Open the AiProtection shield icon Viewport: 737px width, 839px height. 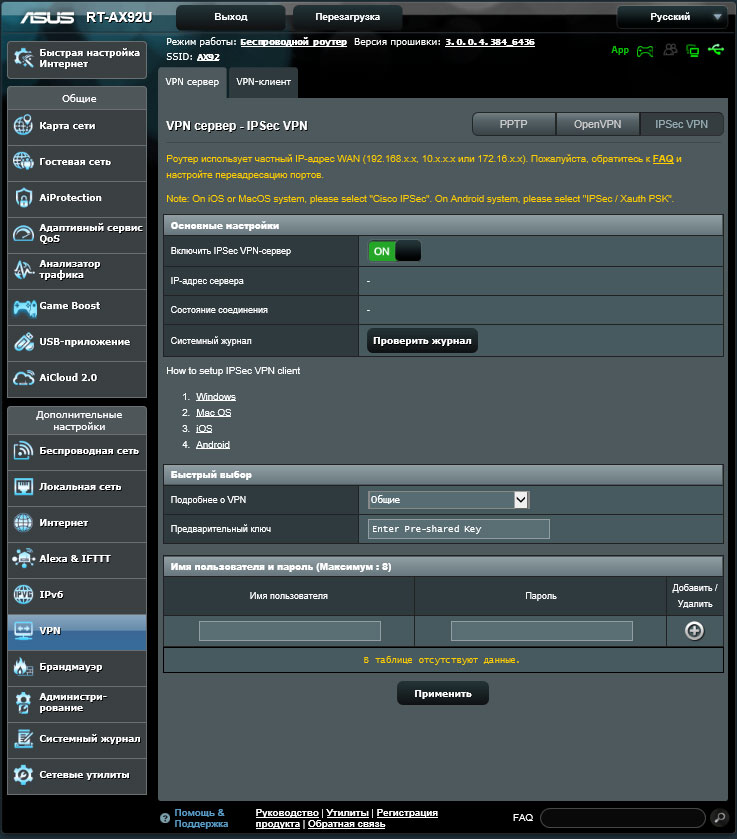pyautogui.click(x=23, y=197)
